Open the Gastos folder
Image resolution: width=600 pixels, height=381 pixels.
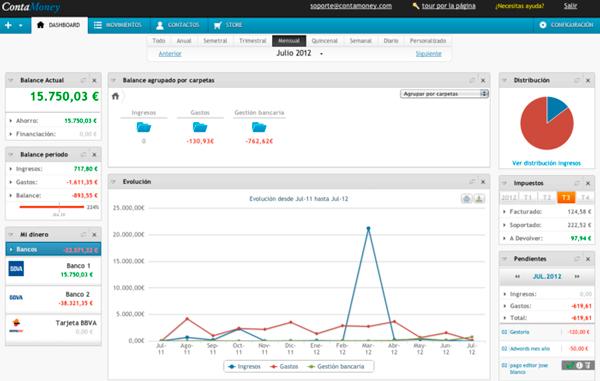click(x=200, y=127)
